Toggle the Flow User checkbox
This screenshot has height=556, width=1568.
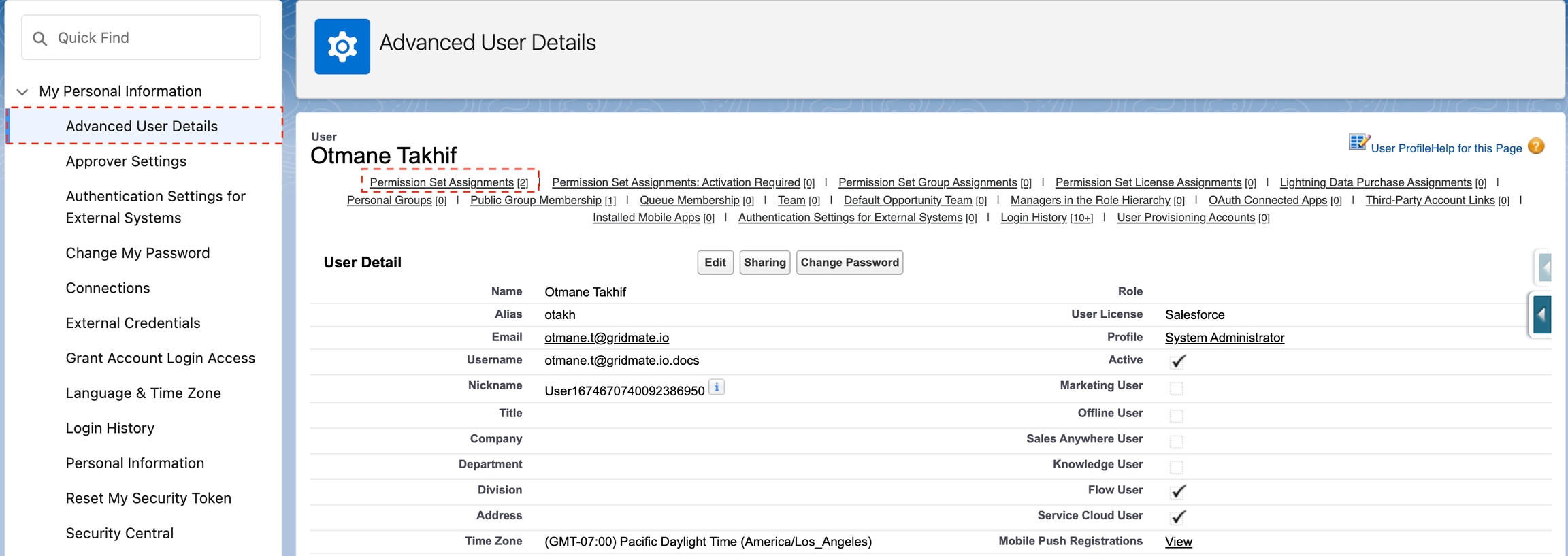point(1177,491)
